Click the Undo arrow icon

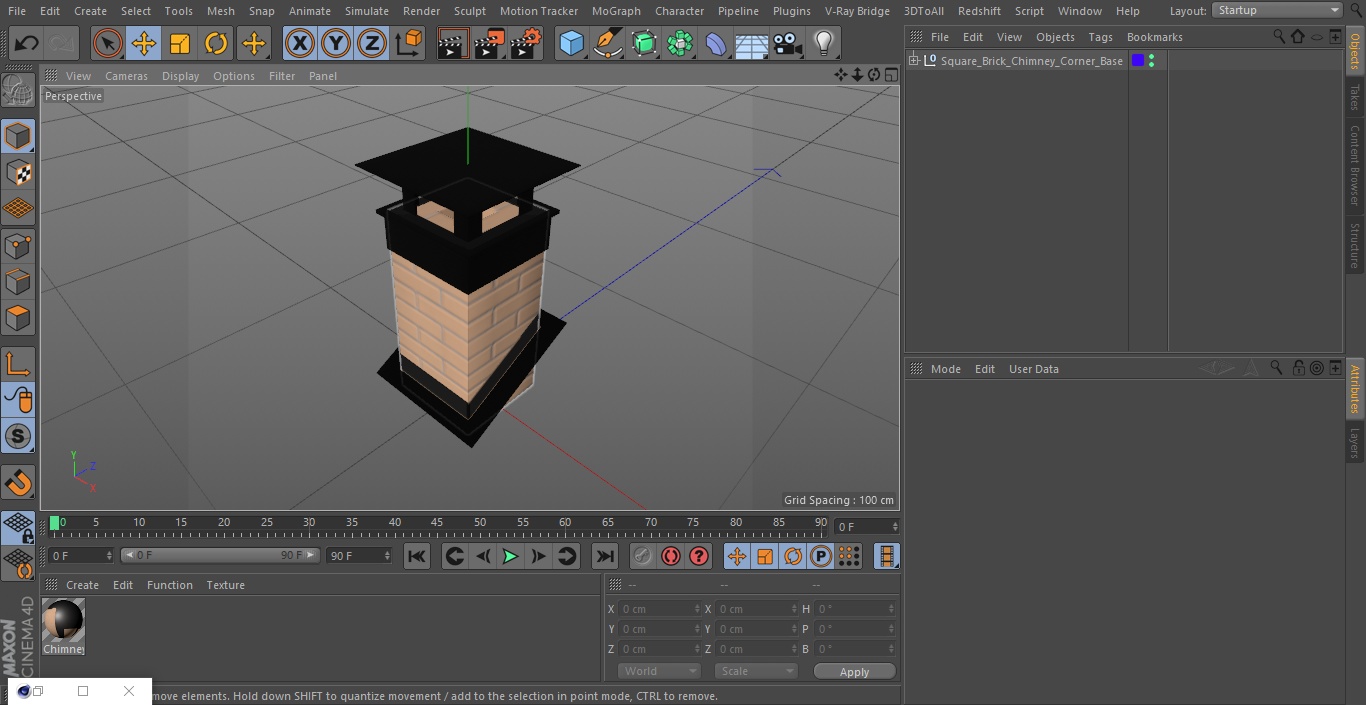pyautogui.click(x=27, y=44)
